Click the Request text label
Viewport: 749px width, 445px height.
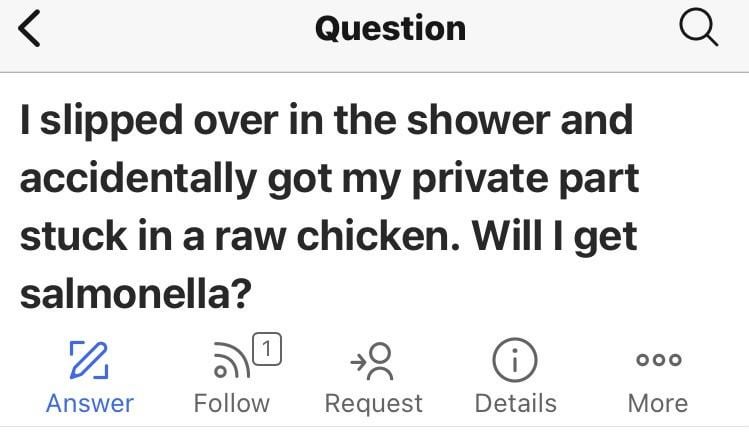[374, 403]
